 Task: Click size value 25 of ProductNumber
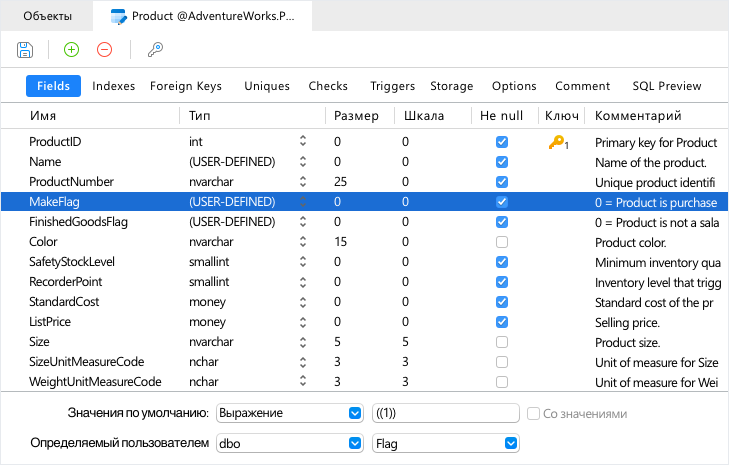click(340, 181)
